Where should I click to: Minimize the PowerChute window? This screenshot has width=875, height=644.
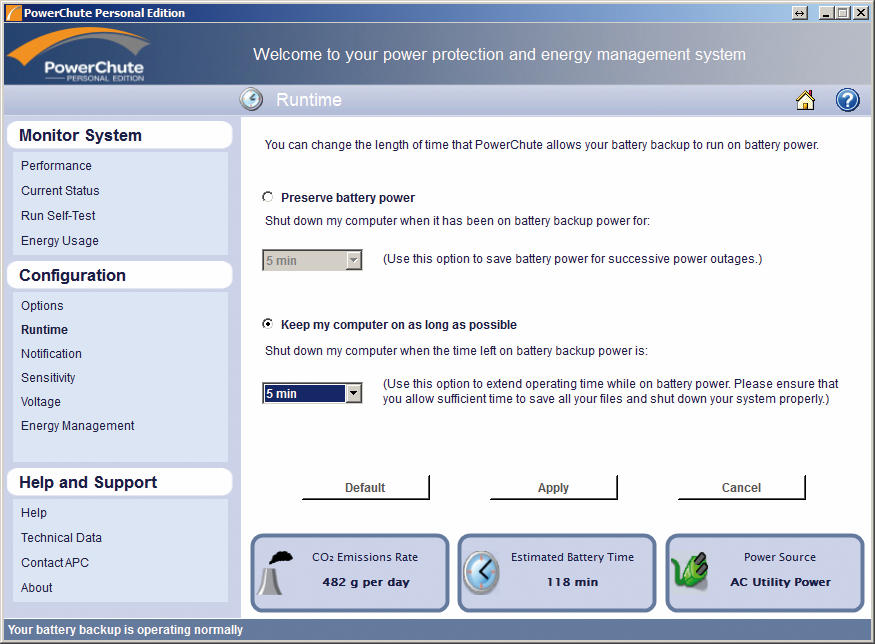(826, 13)
